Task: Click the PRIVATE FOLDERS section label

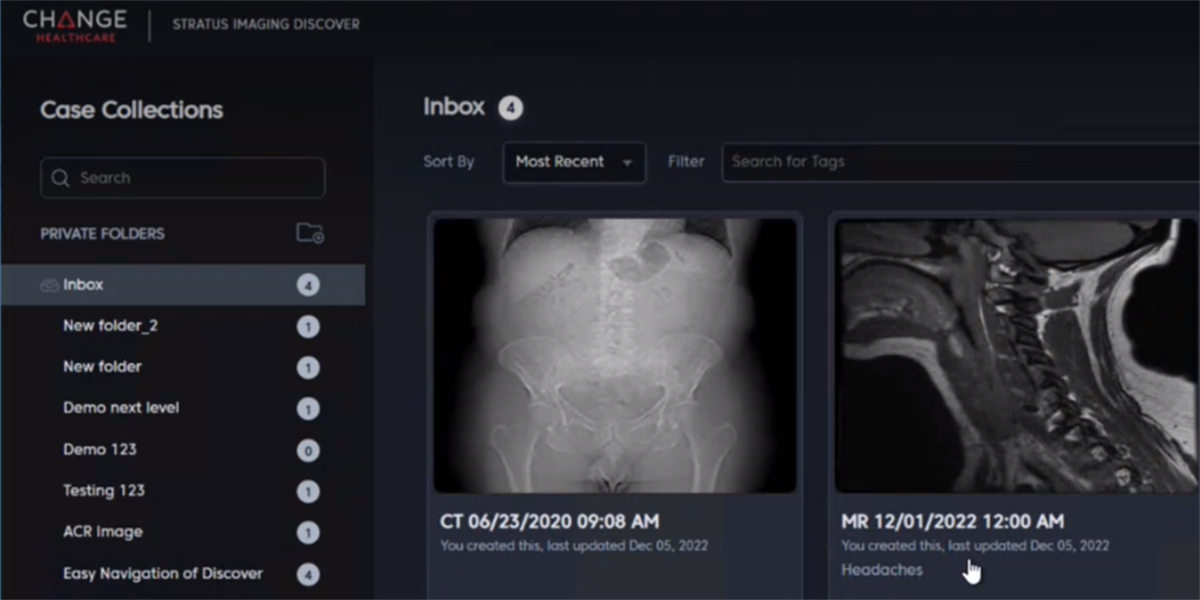Action: coord(102,234)
